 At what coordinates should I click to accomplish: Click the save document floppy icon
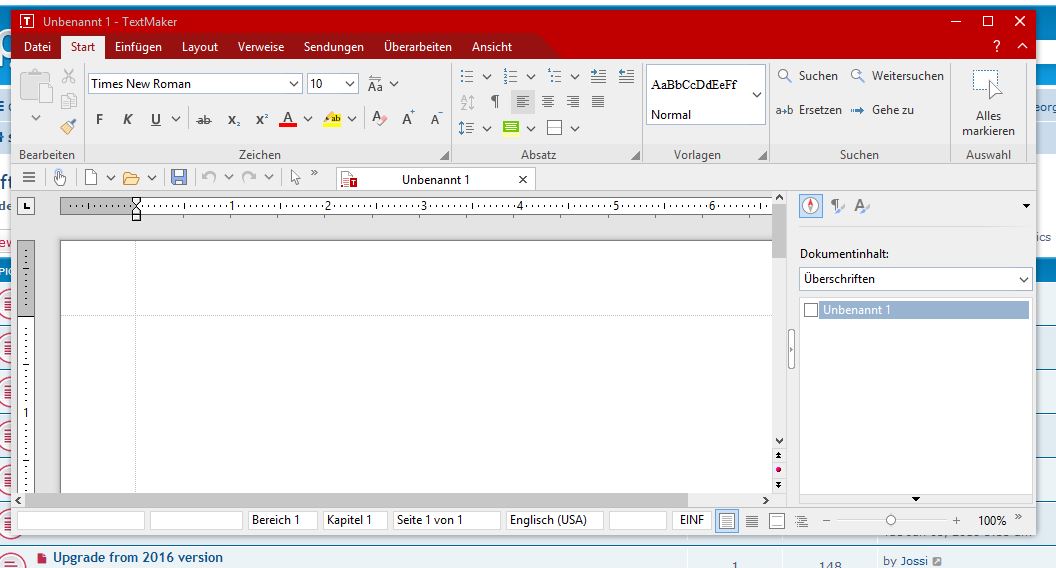179,178
